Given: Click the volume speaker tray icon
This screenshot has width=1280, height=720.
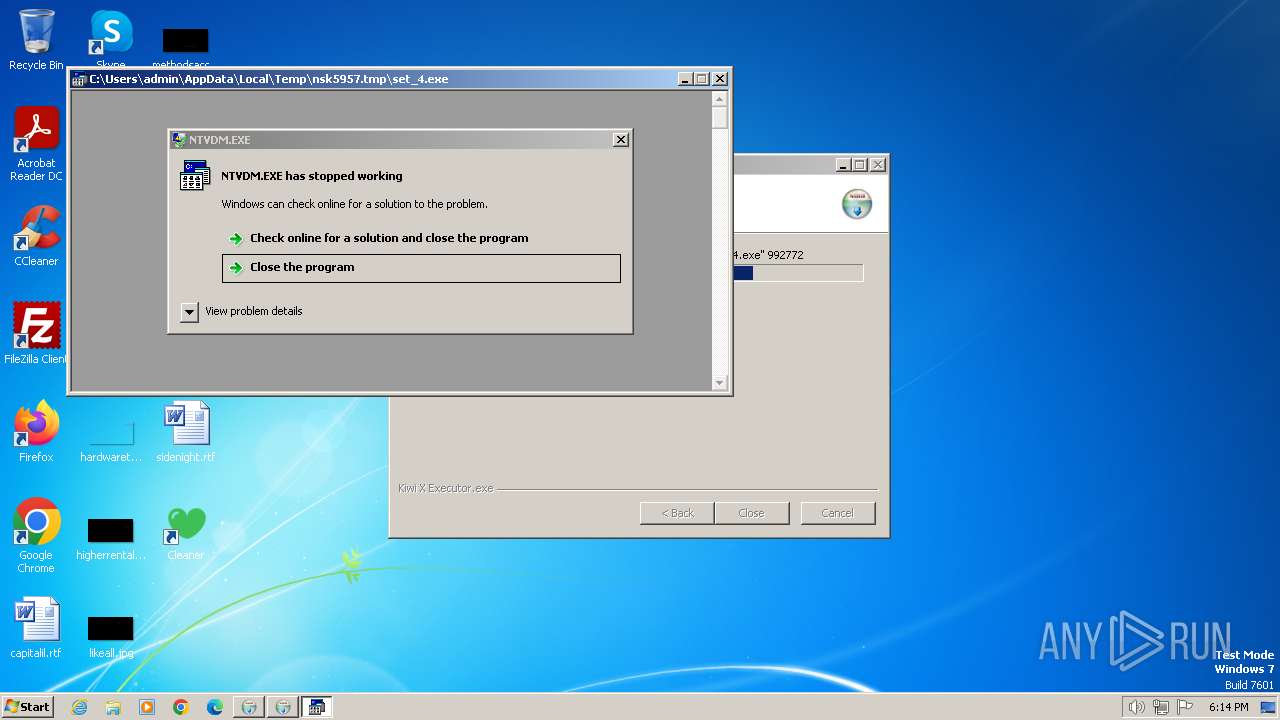Looking at the screenshot, I should pos(1136,707).
